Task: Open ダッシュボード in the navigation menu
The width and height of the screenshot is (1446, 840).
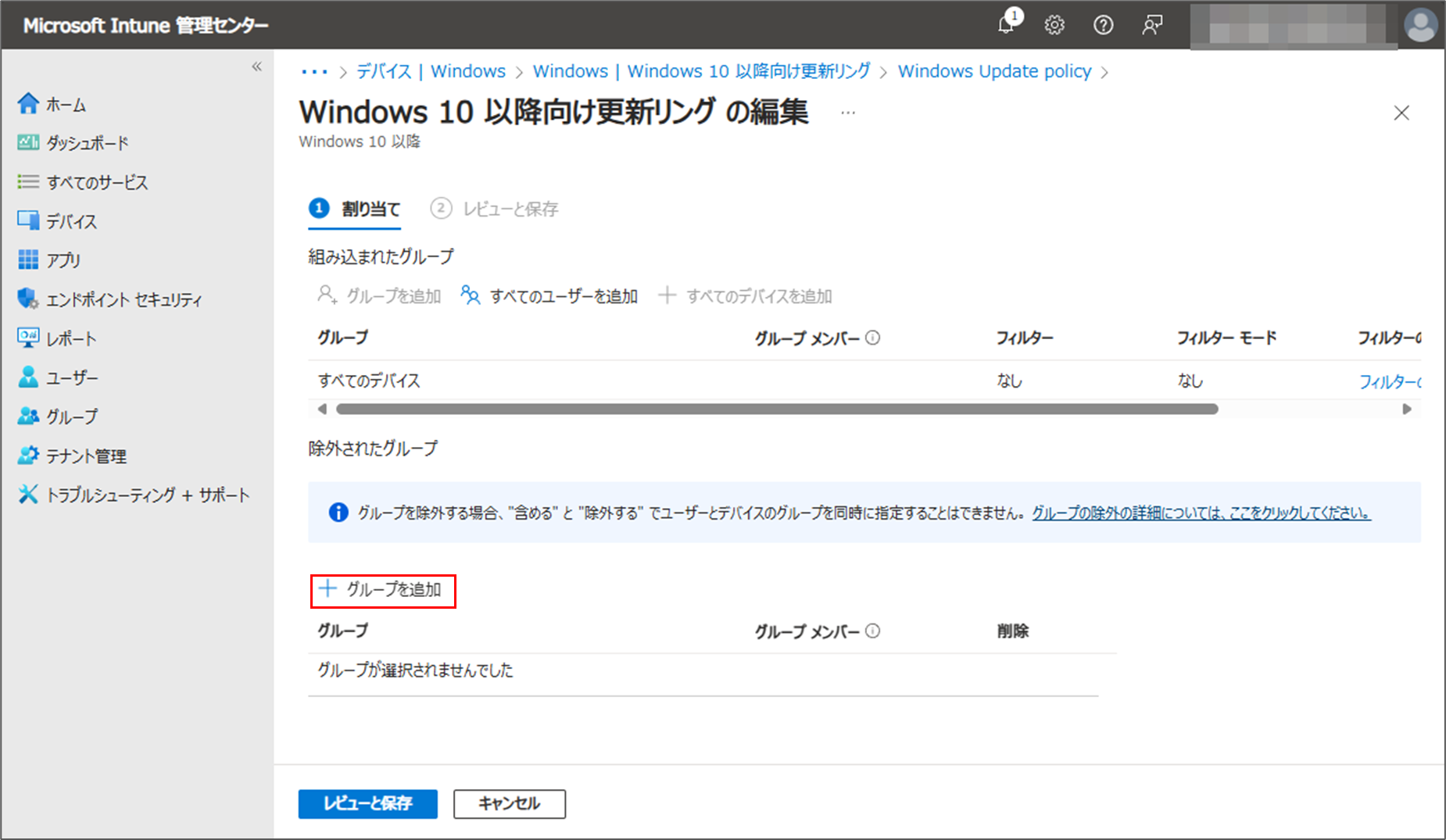Action: pyautogui.click(x=88, y=143)
